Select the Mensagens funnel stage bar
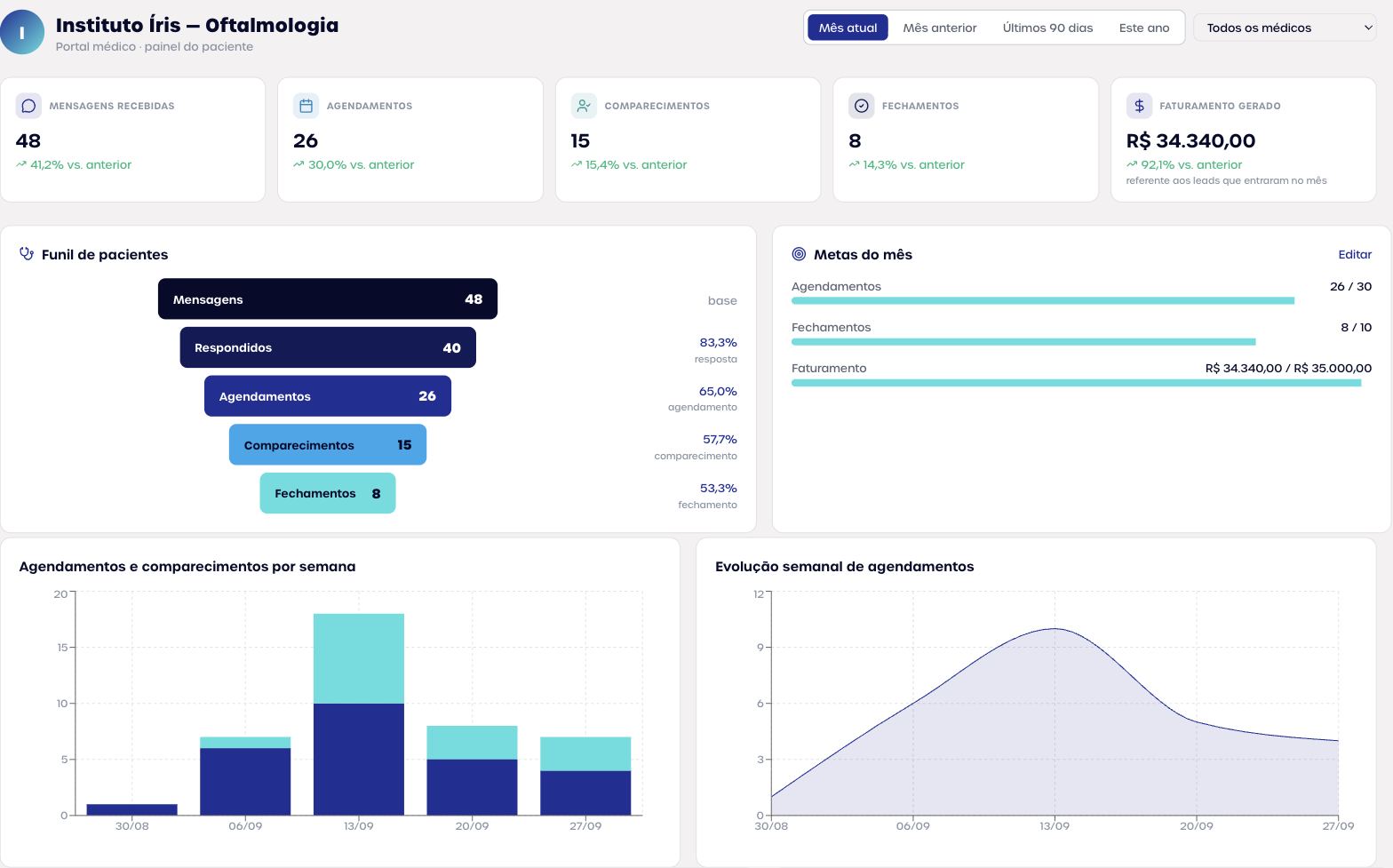 point(328,299)
